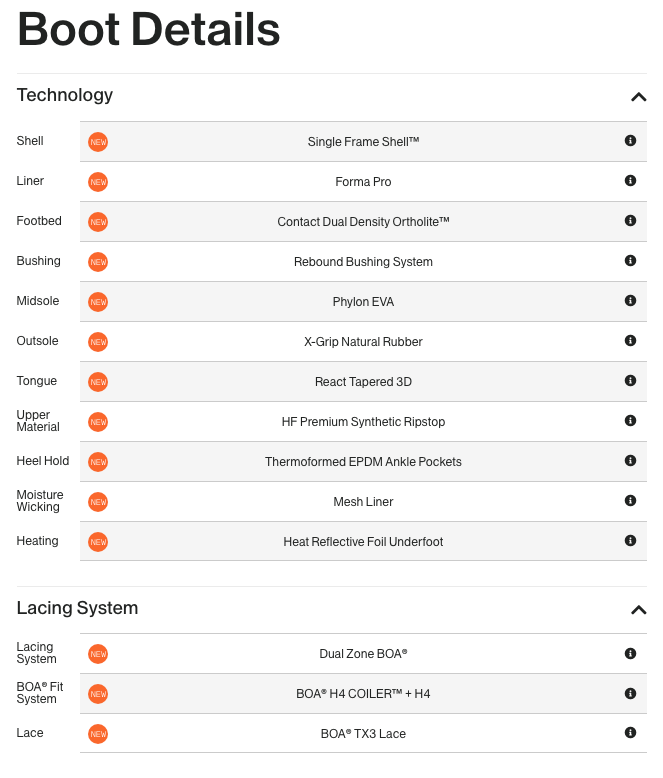Viewport: 663px width, 778px height.
Task: Click info icon for Contact Dual Density Ortholite
Action: coord(630,221)
